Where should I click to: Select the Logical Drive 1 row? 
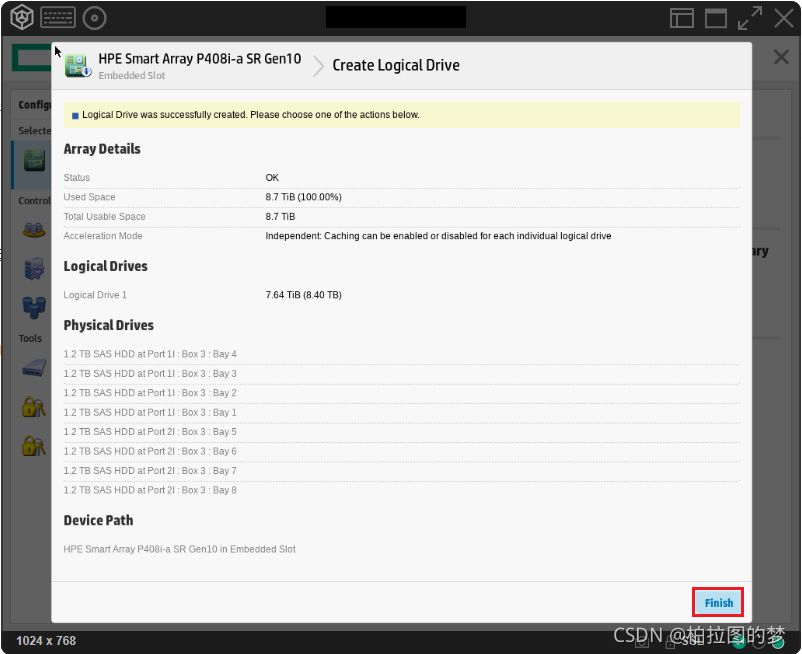pyautogui.click(x=402, y=295)
